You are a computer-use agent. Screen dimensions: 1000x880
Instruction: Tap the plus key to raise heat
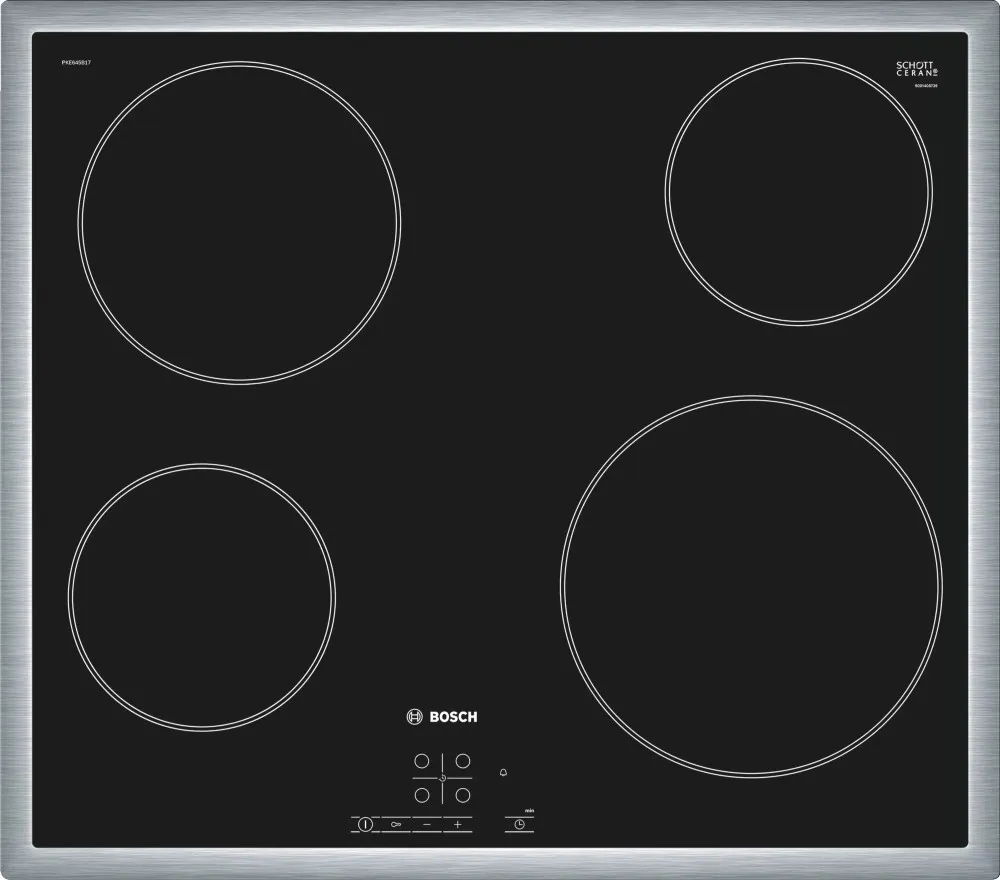(x=458, y=825)
